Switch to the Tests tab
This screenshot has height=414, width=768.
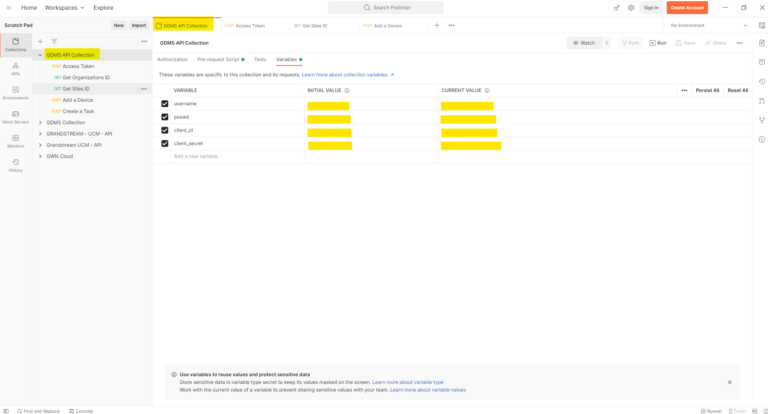pos(260,59)
